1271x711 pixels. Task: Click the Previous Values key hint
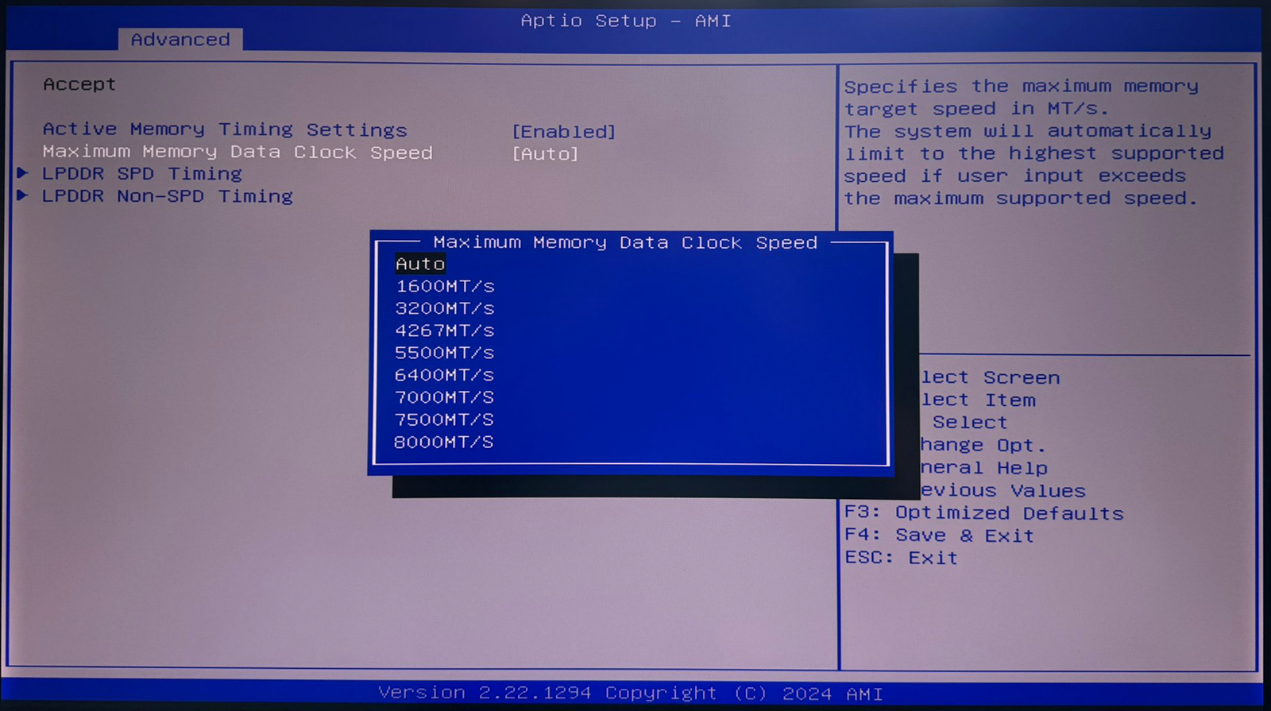[1002, 490]
